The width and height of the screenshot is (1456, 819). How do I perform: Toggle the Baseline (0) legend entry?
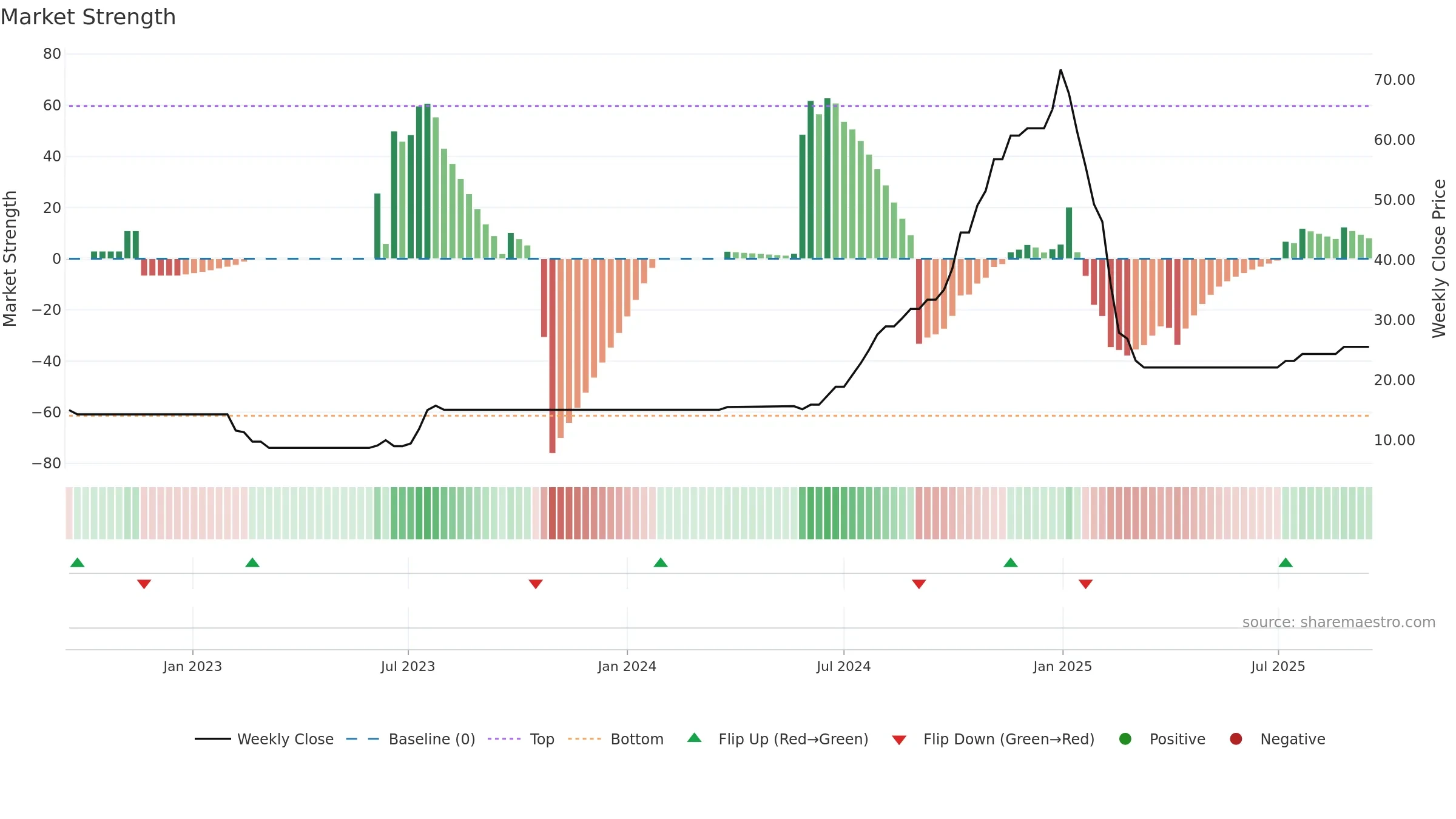pyautogui.click(x=411, y=739)
